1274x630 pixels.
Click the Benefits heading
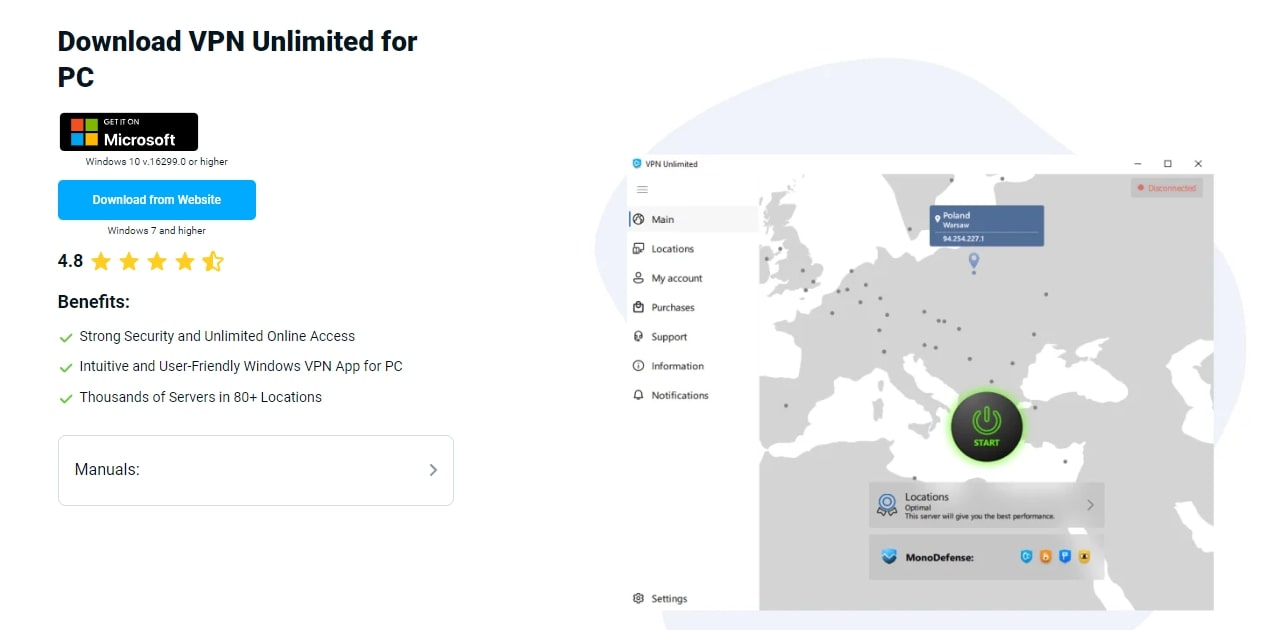tap(94, 301)
